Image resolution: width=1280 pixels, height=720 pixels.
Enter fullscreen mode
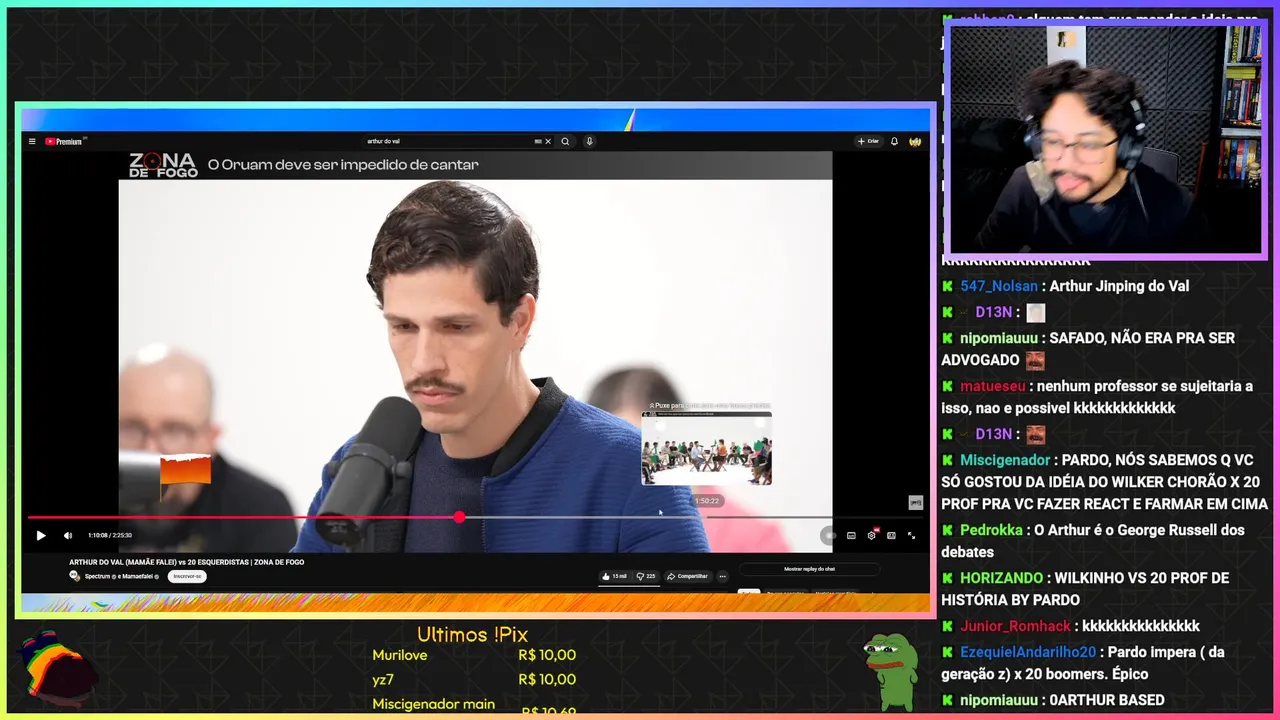tap(911, 535)
